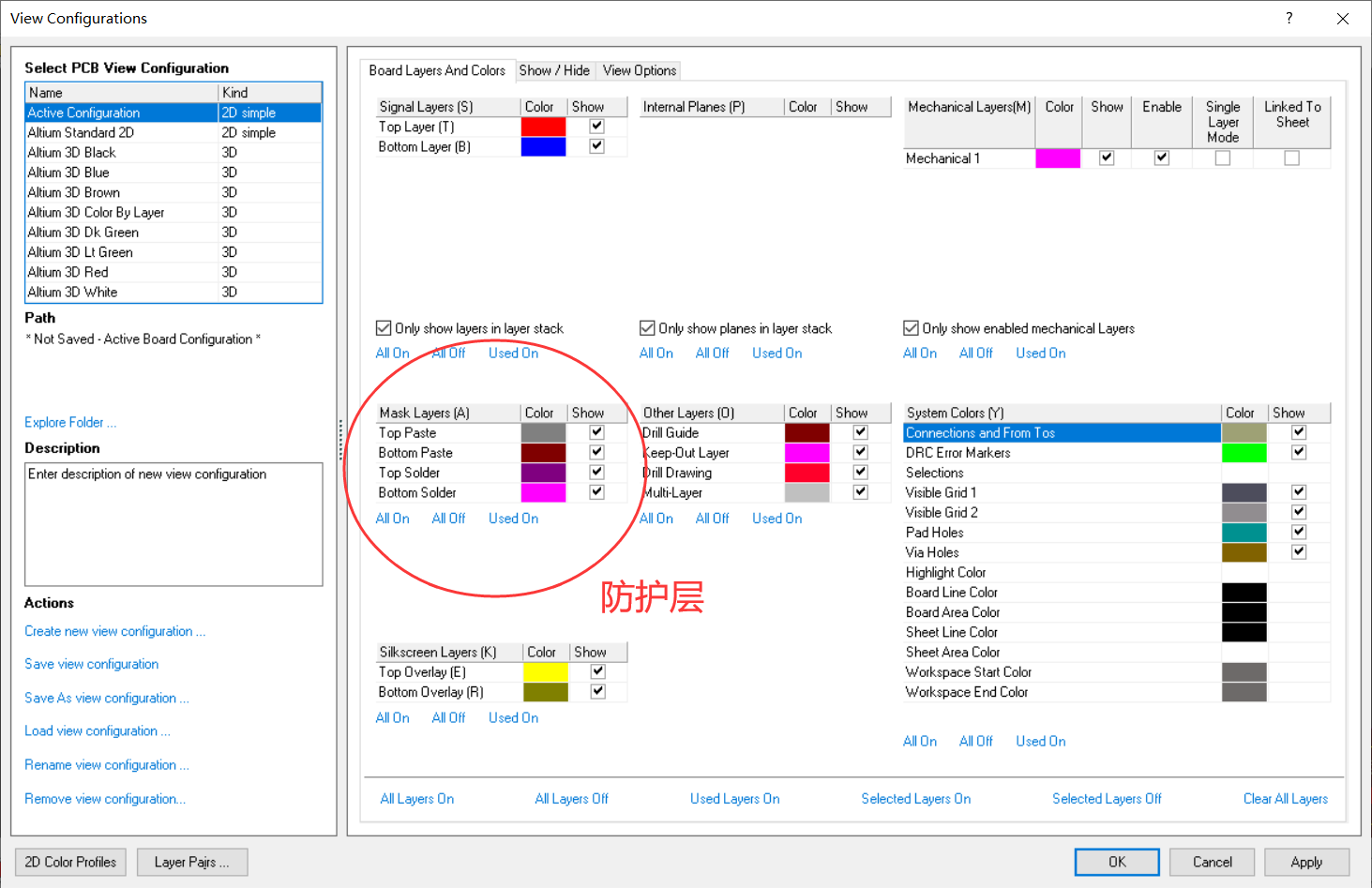Select Altium 3D Color By Layer configuration
Viewport: 1372px width, 888px height.
pos(173,212)
